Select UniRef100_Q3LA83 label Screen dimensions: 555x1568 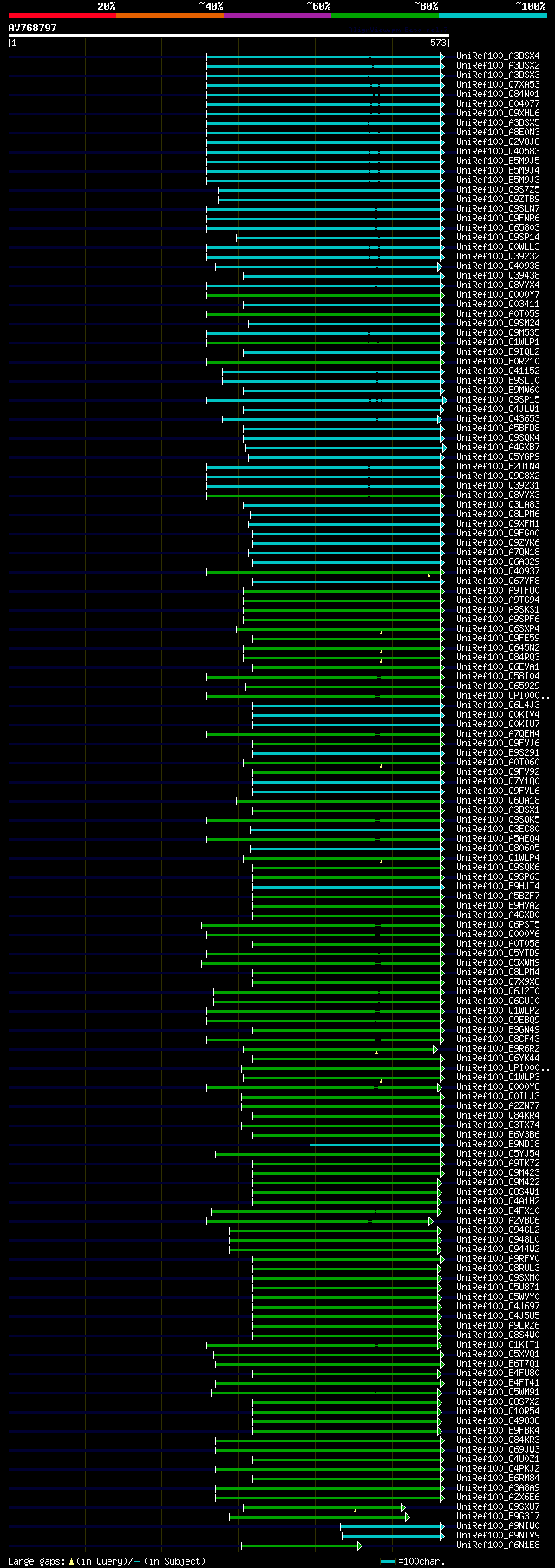pyautogui.click(x=498, y=504)
